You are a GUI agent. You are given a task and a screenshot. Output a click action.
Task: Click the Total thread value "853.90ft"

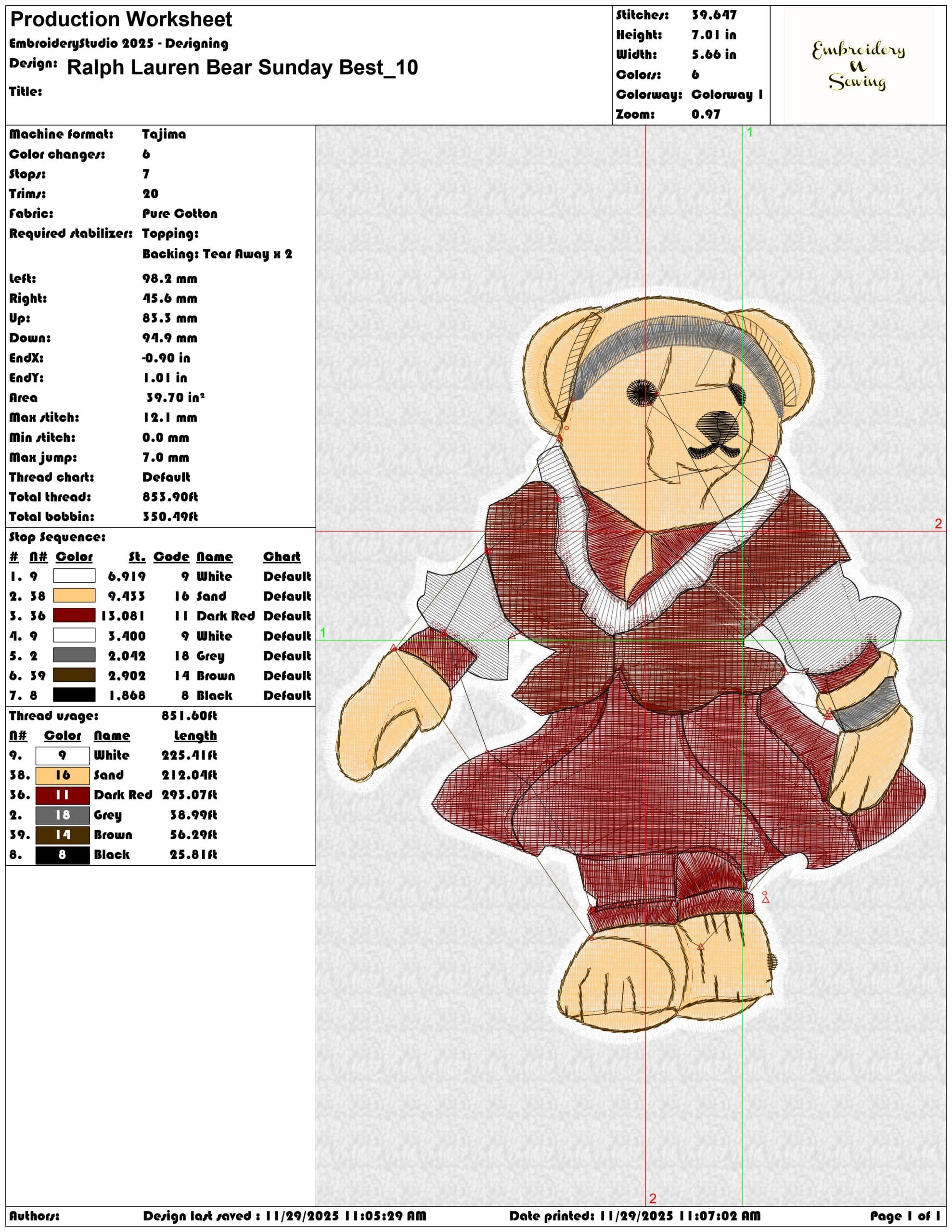coord(170,497)
